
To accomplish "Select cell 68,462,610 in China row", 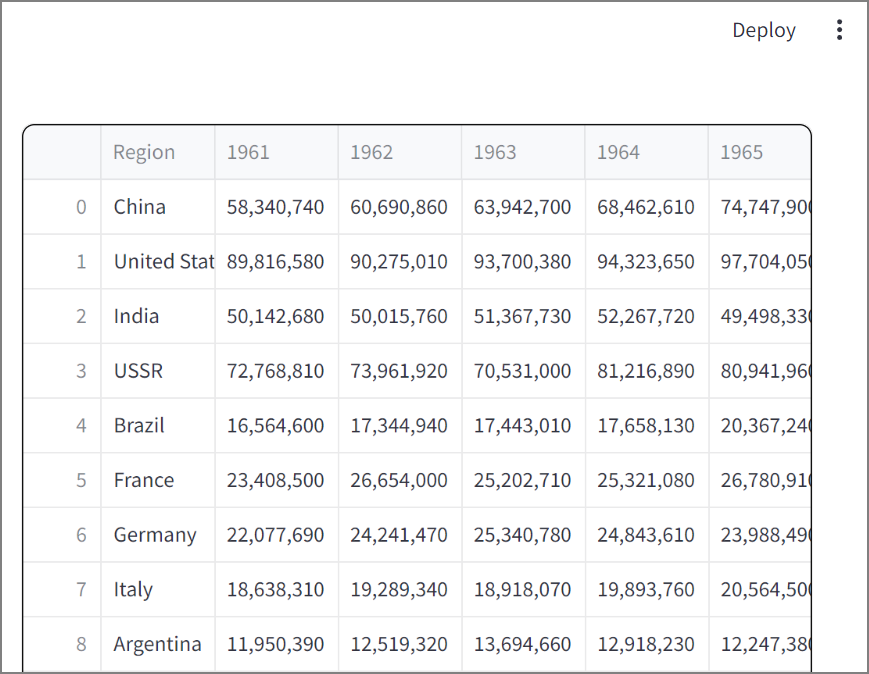I will click(x=647, y=207).
